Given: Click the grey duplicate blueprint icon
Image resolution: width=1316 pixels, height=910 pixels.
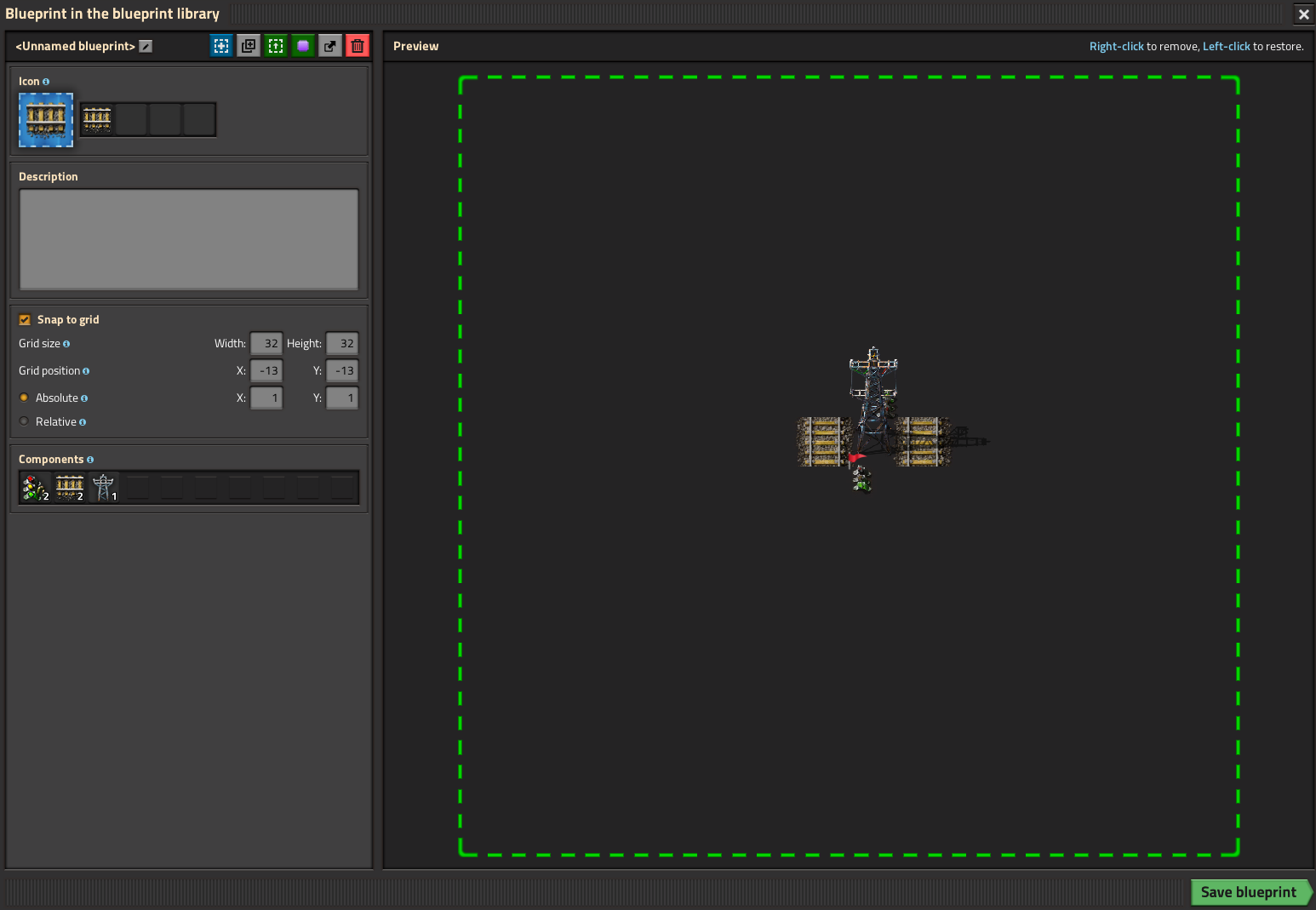Looking at the screenshot, I should tap(249, 46).
